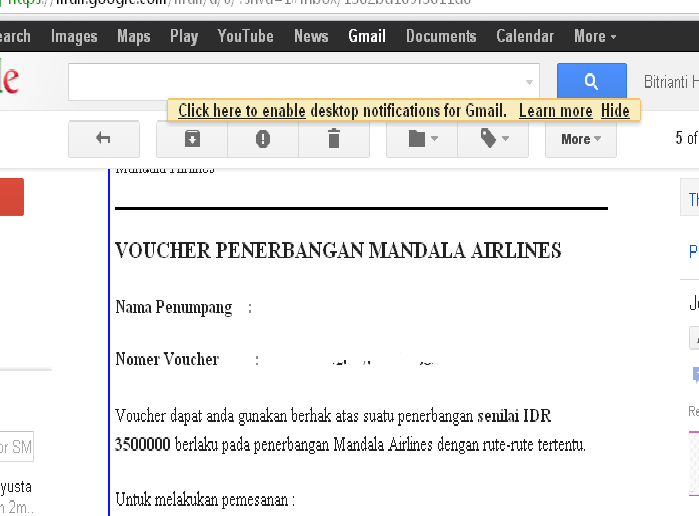Open the Labels tag dropdown
The height and width of the screenshot is (516, 699).
click(493, 139)
